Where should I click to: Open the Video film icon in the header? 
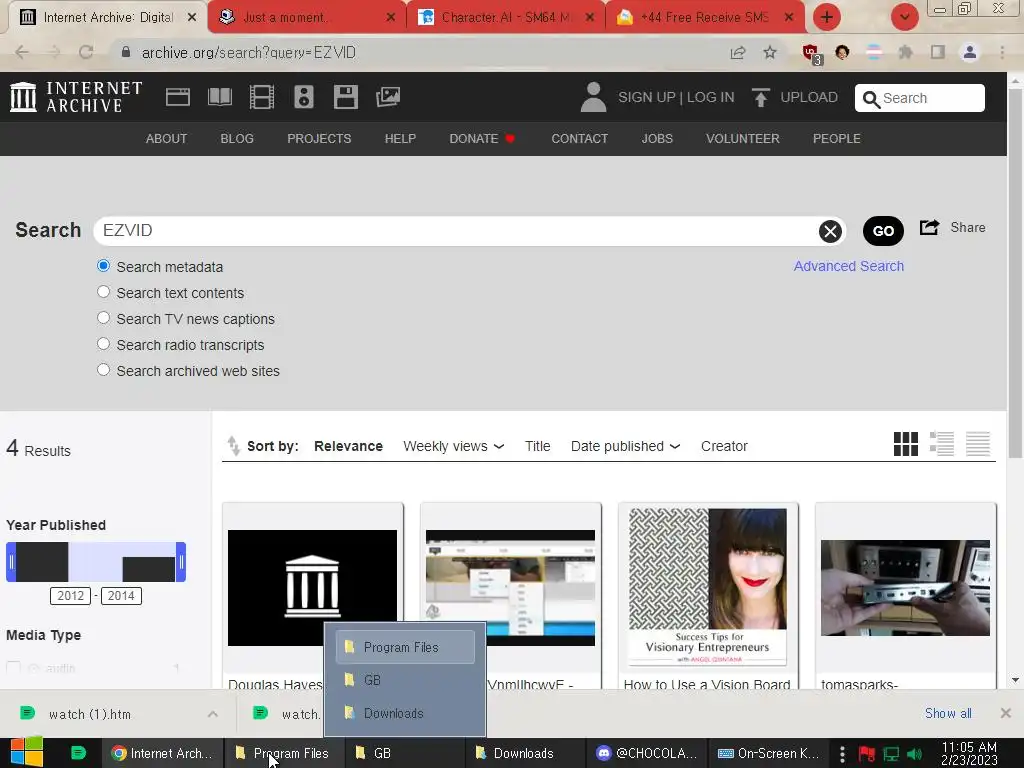[x=262, y=97]
